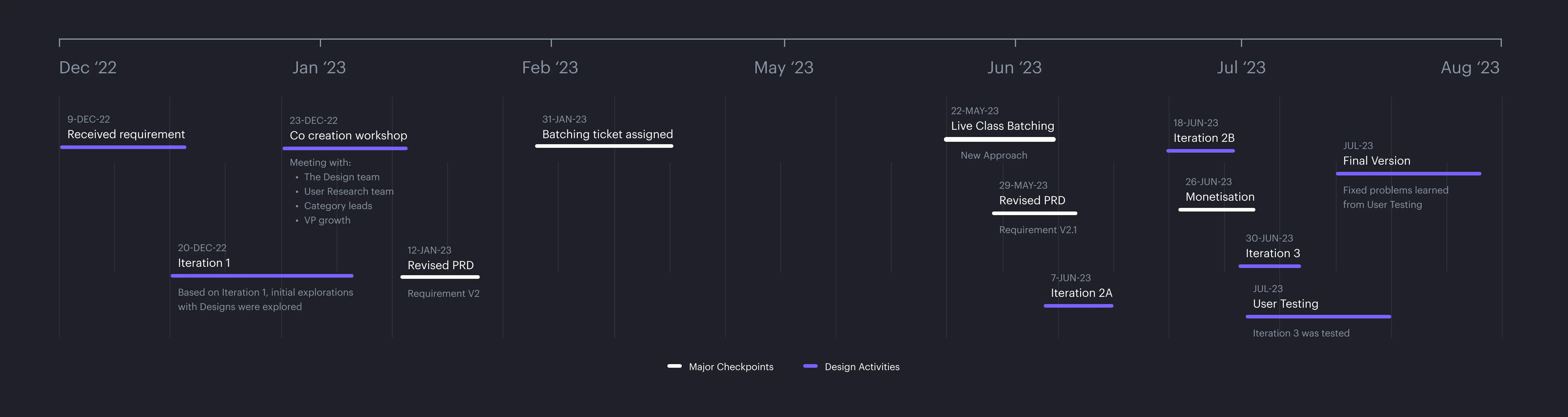Select the Iteration 2B activity
Screen dimensions: 1568x417
click(x=1203, y=138)
